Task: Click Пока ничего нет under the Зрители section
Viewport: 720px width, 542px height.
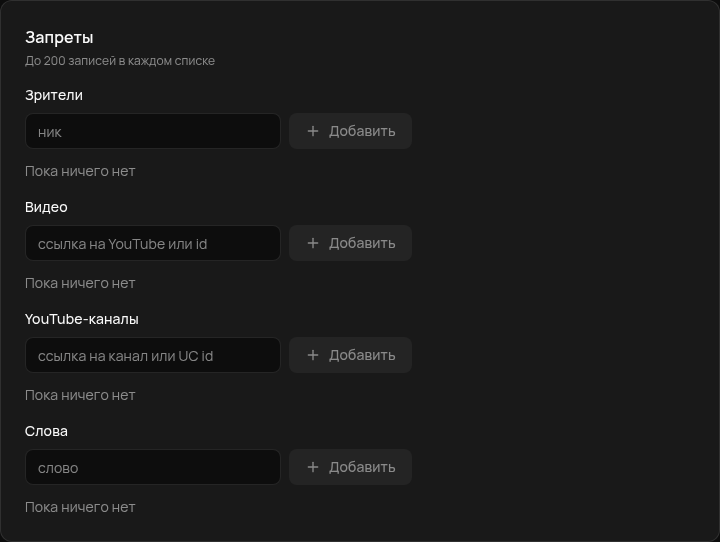Action: point(80,171)
